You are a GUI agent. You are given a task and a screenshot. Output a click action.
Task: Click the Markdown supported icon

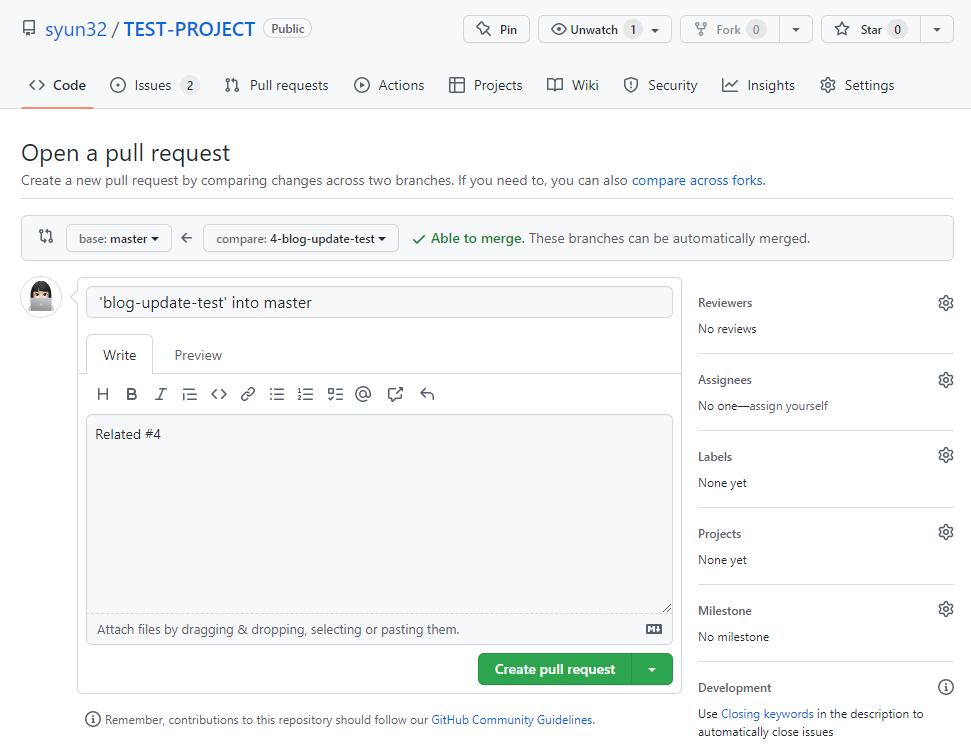(654, 629)
